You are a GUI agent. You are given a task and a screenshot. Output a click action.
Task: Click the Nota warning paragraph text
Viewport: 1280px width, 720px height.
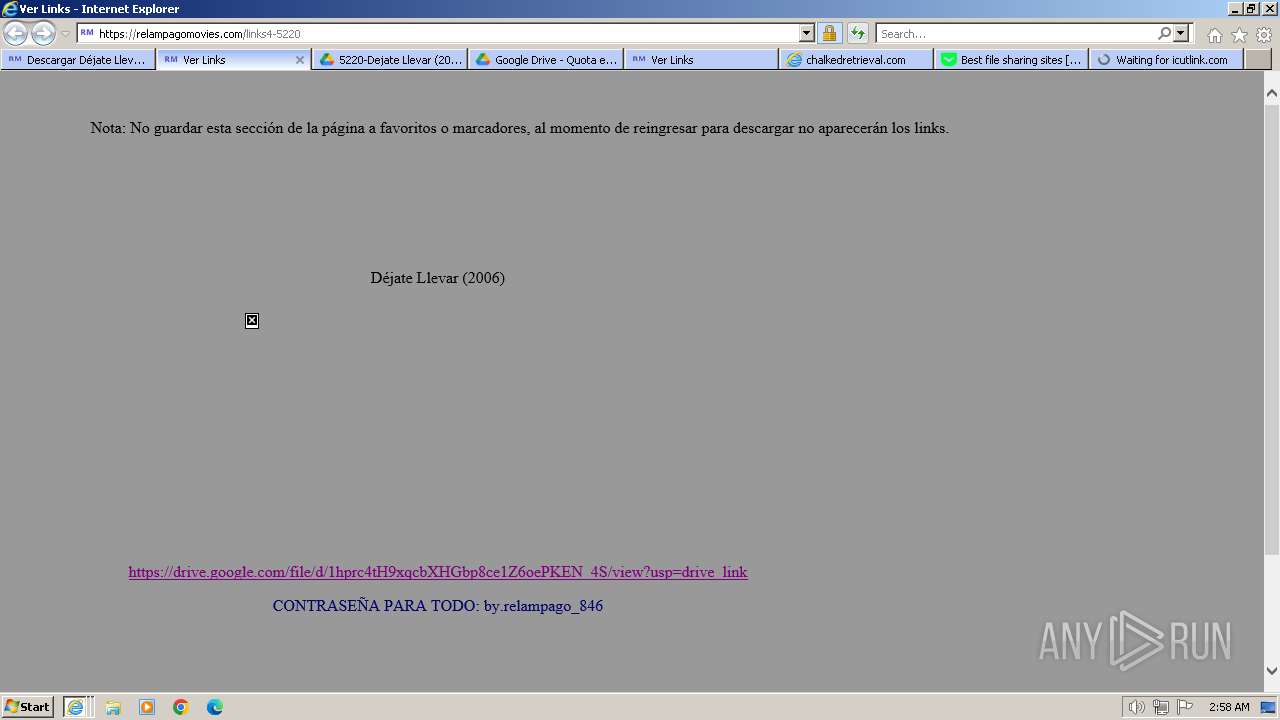click(519, 128)
